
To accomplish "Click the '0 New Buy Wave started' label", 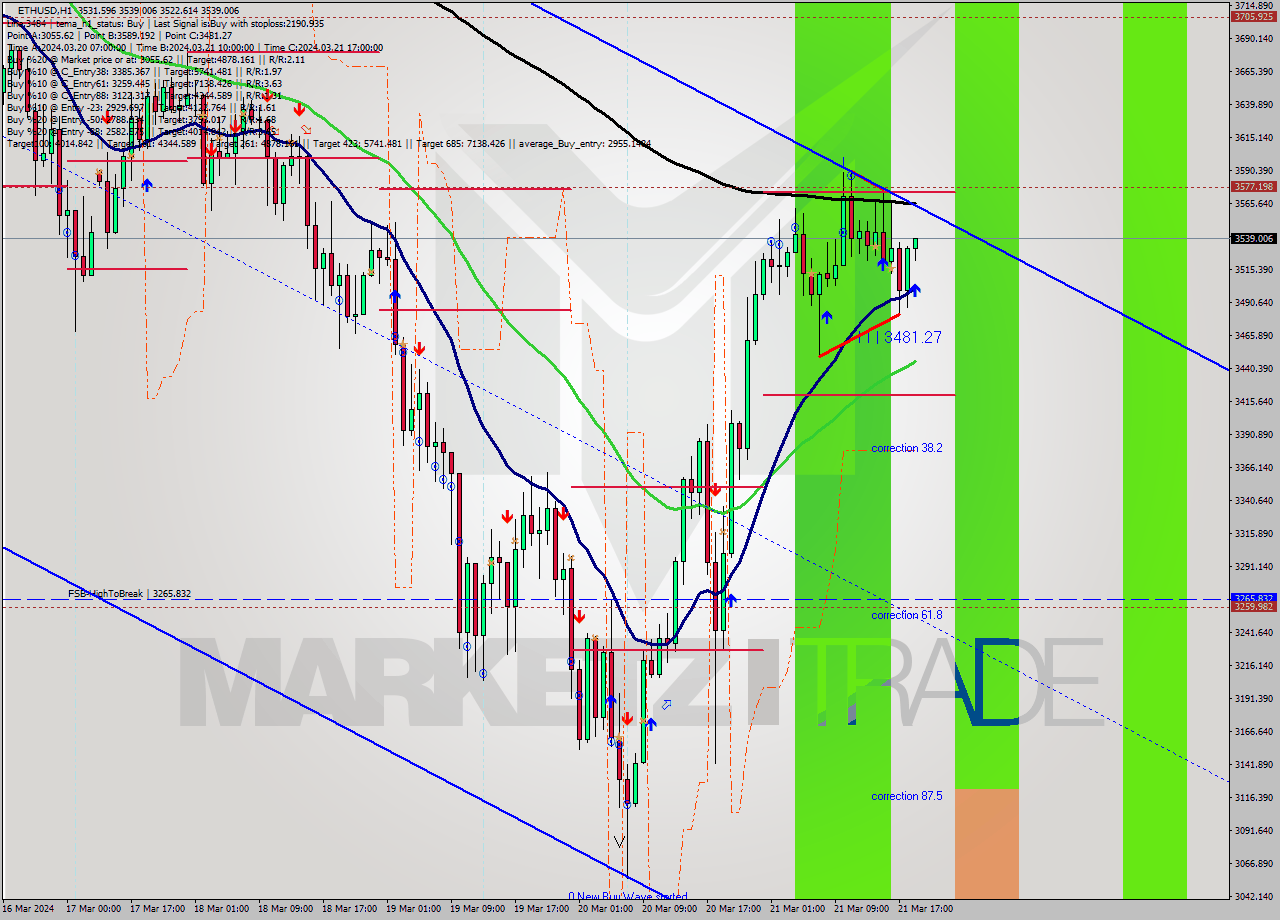I will pos(628,896).
